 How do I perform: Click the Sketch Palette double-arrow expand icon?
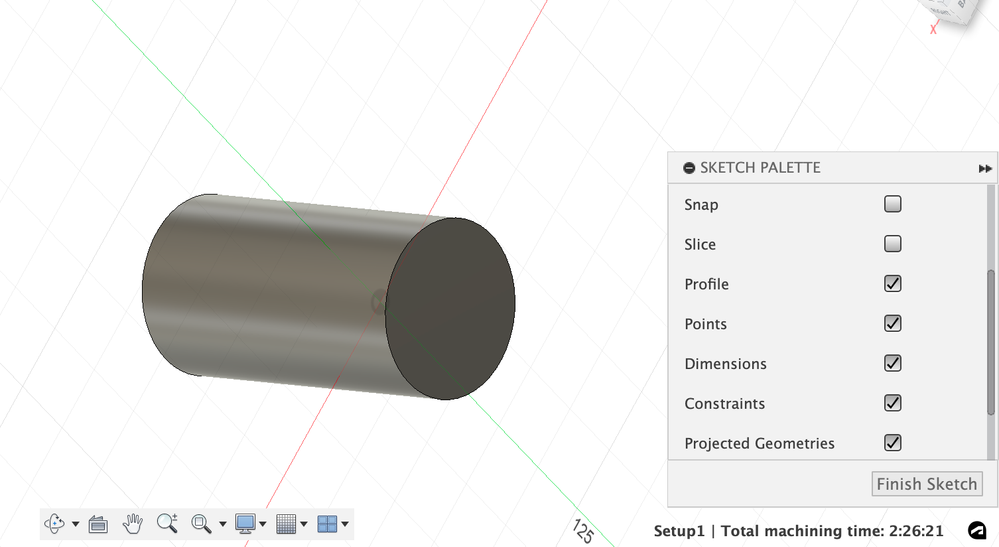985,168
